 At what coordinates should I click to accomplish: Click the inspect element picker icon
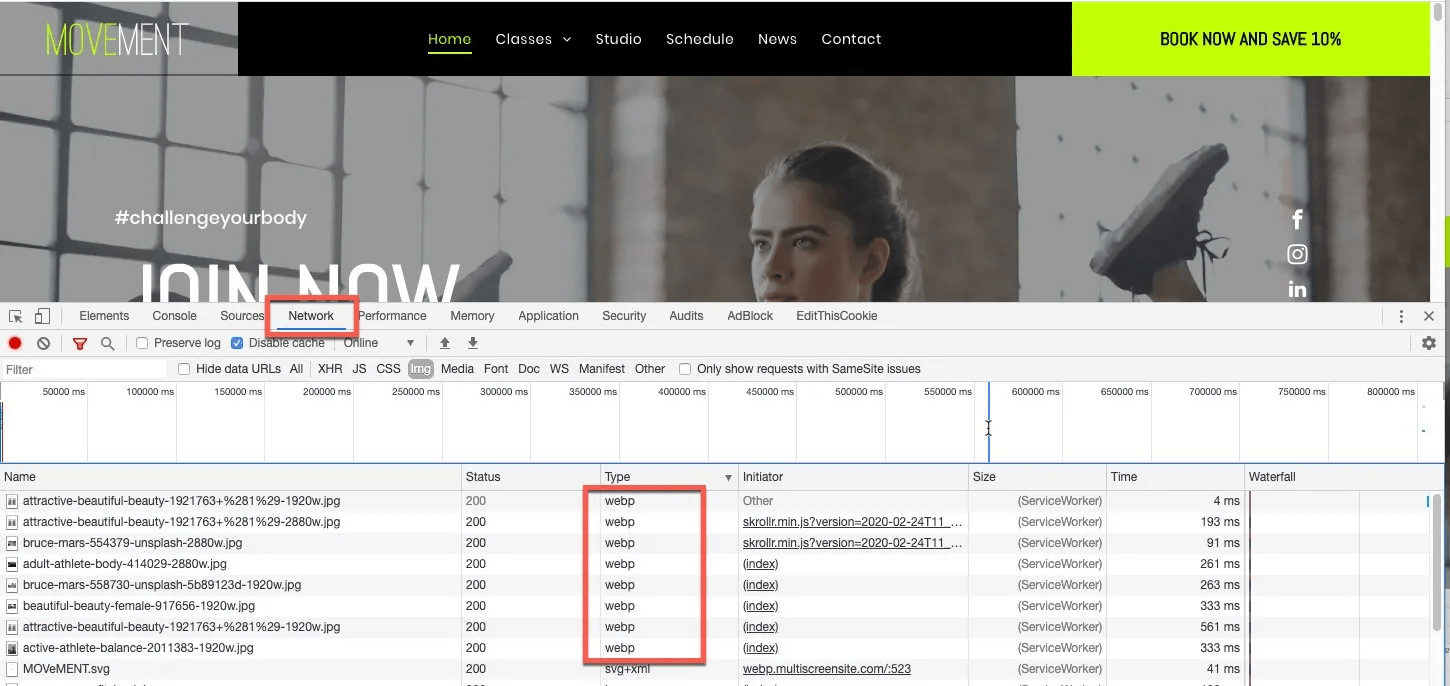coord(16,316)
